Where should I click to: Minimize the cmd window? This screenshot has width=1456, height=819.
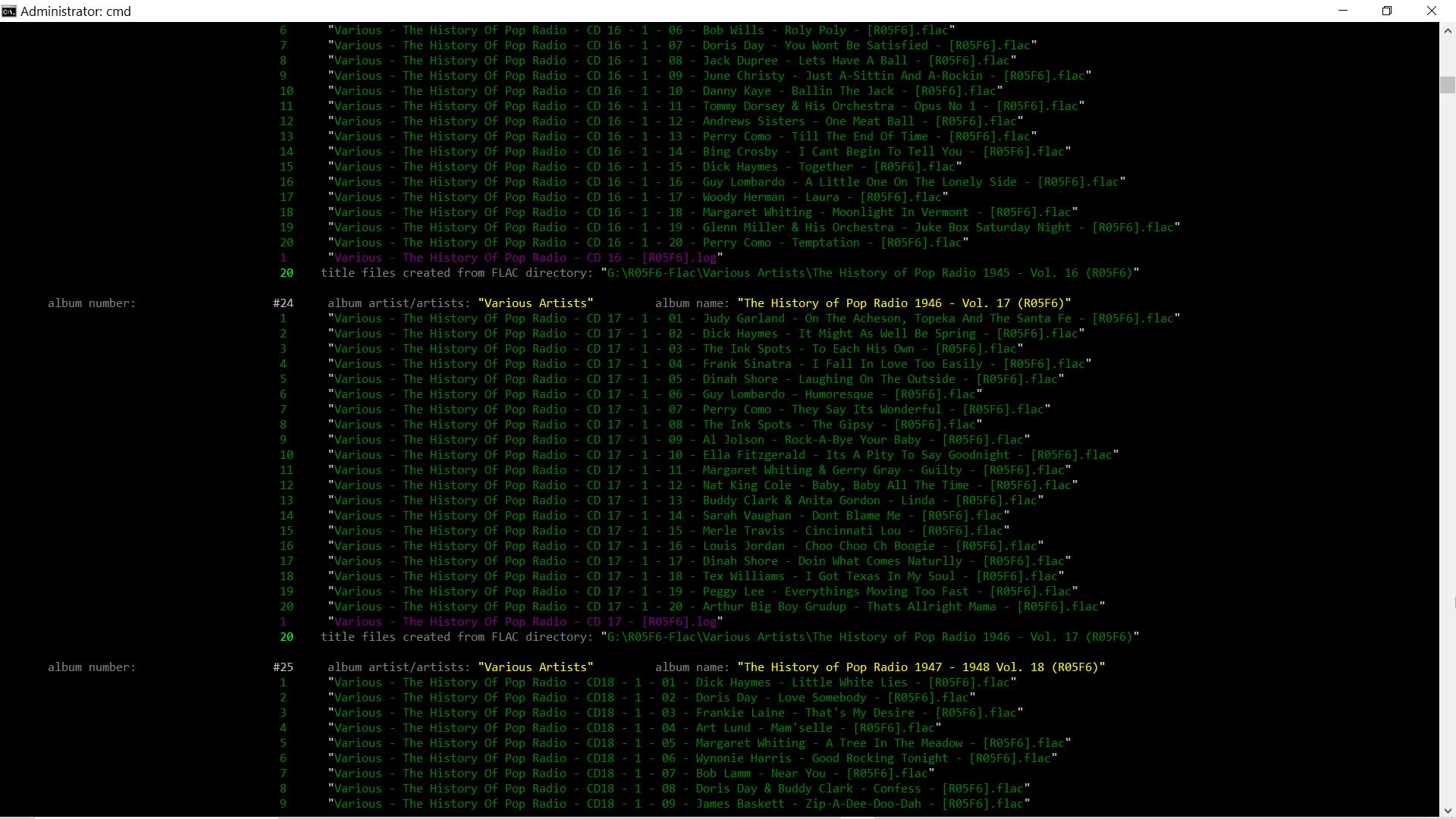(x=1343, y=11)
